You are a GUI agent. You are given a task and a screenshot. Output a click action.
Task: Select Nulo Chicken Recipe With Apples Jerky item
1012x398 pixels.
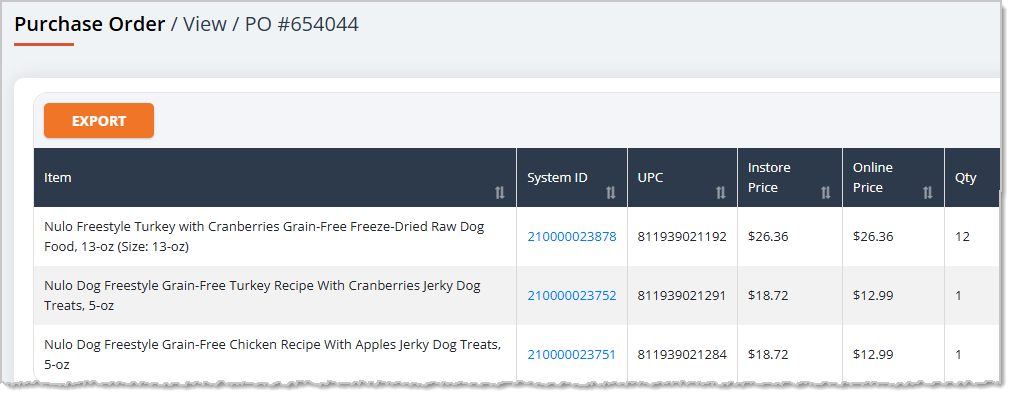click(272, 354)
